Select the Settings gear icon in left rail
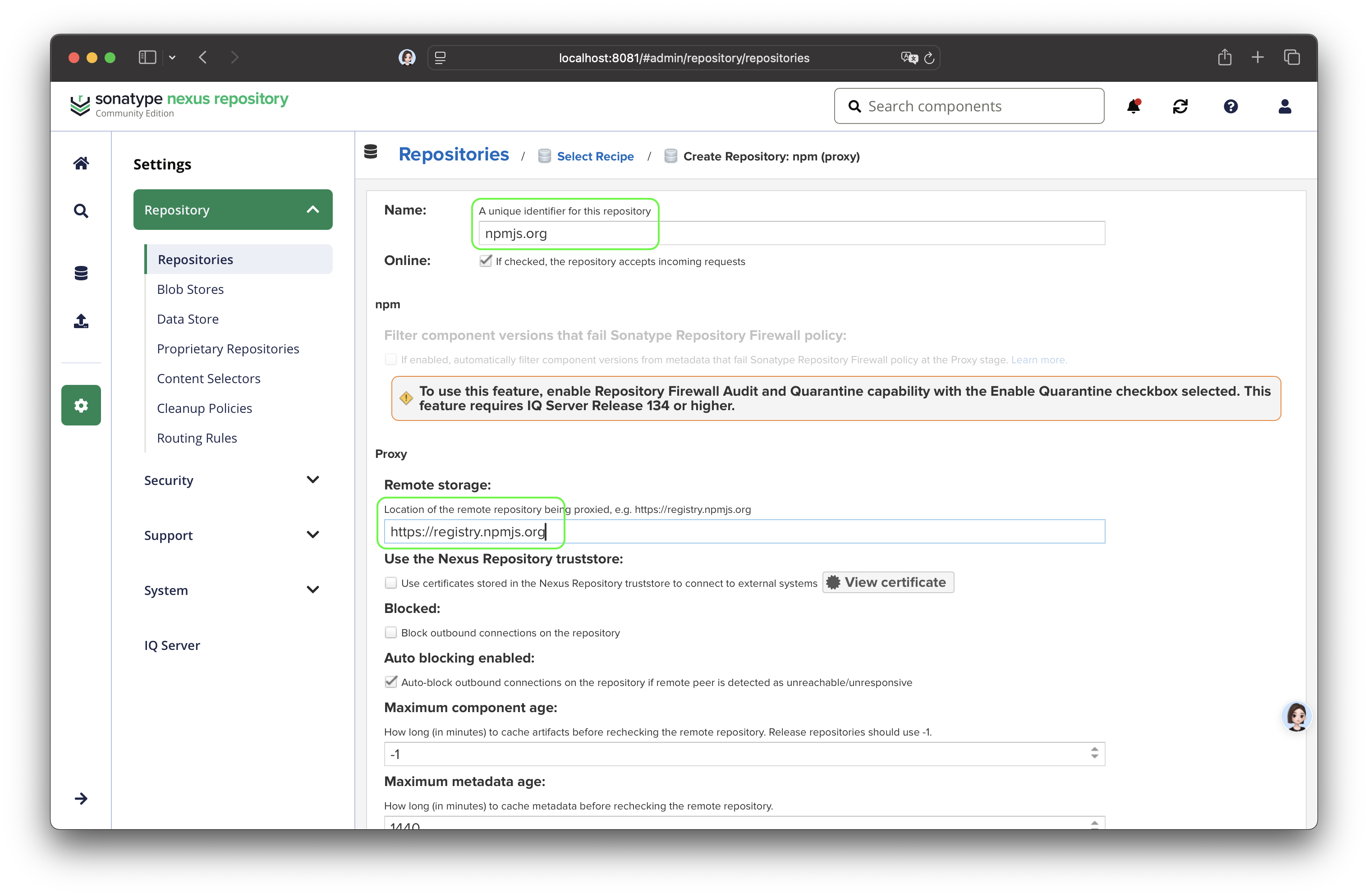 (81, 405)
